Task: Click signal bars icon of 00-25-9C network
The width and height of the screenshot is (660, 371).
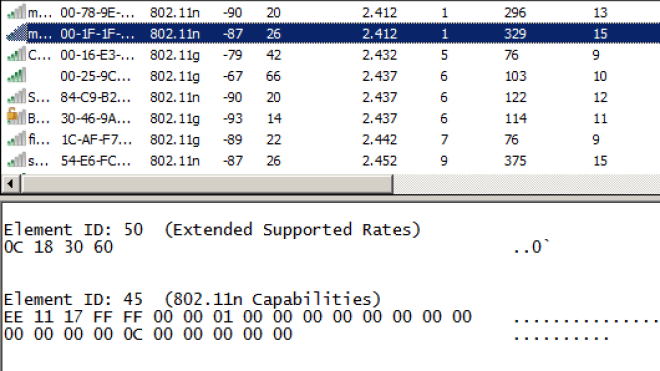Action: (x=16, y=76)
